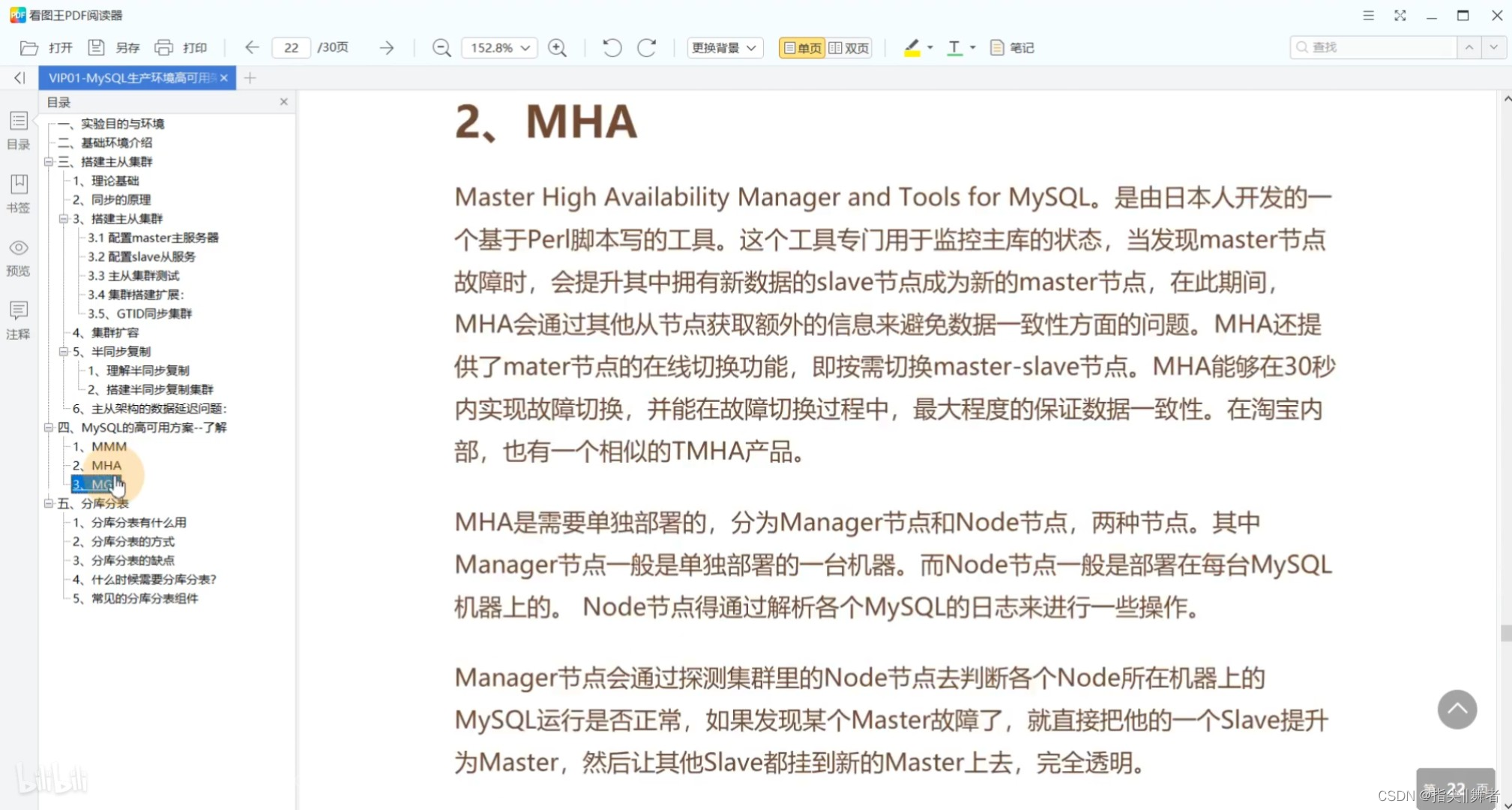Viewport: 1512px width, 810px height.
Task: Open 1、理解半同步复制 outline entry
Action: 139,370
